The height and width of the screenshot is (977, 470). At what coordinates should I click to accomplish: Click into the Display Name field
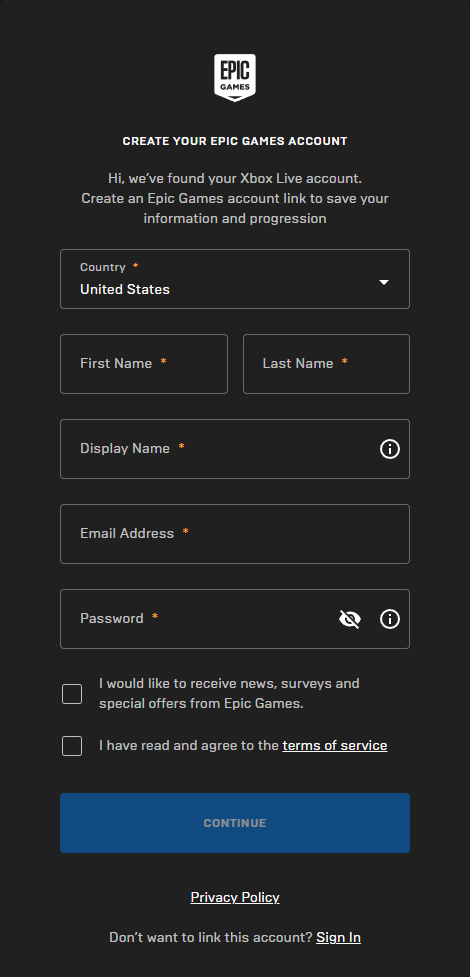[x=235, y=449]
